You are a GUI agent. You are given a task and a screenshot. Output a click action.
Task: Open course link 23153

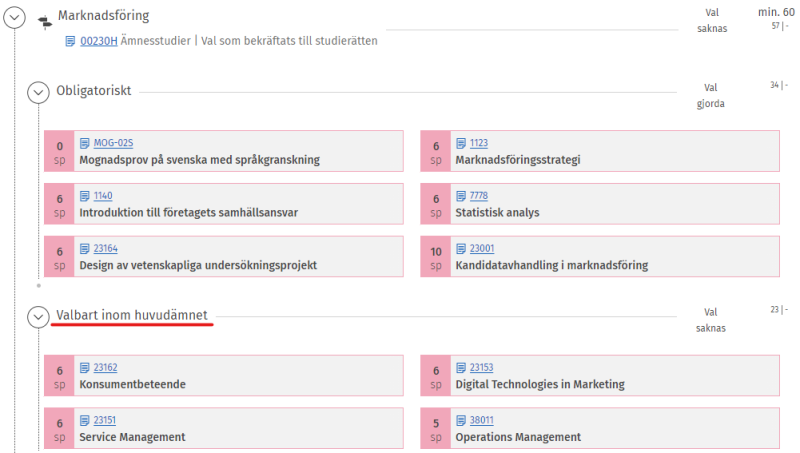point(481,367)
